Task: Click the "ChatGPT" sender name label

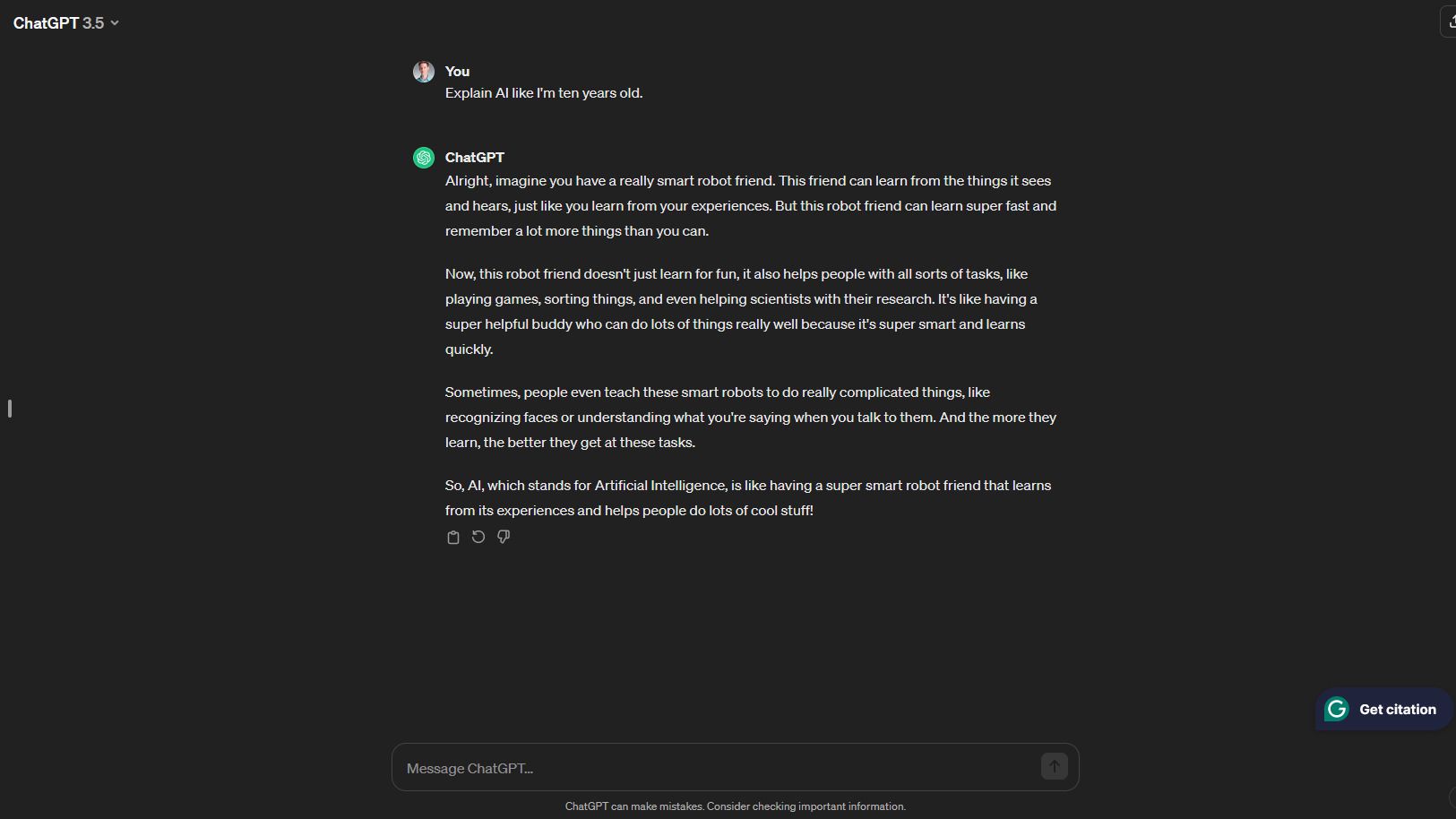Action: [474, 158]
